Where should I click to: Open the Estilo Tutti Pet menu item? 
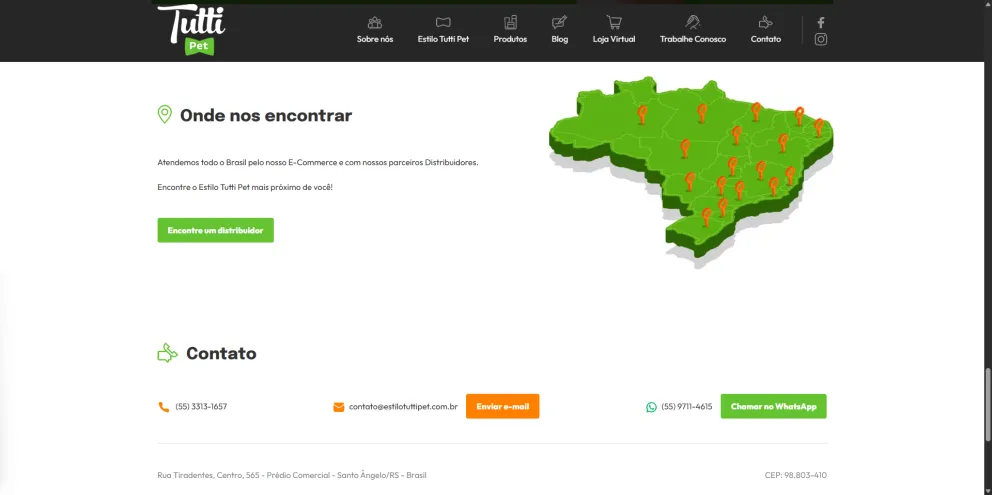(x=443, y=39)
